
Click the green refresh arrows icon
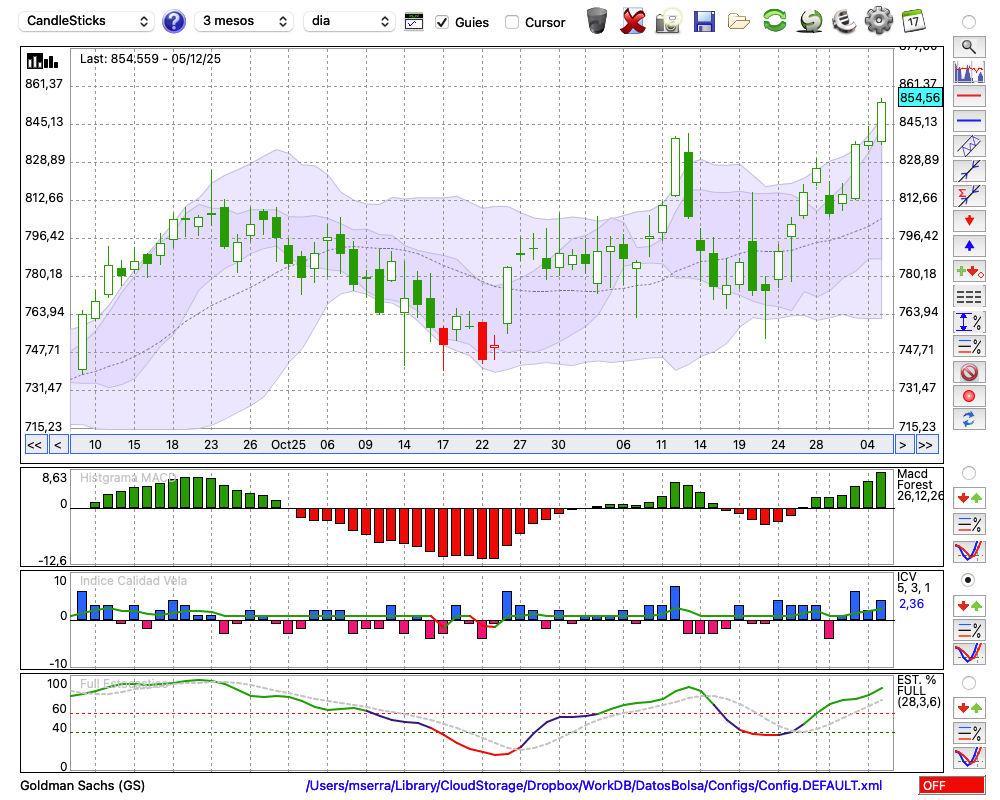(774, 21)
